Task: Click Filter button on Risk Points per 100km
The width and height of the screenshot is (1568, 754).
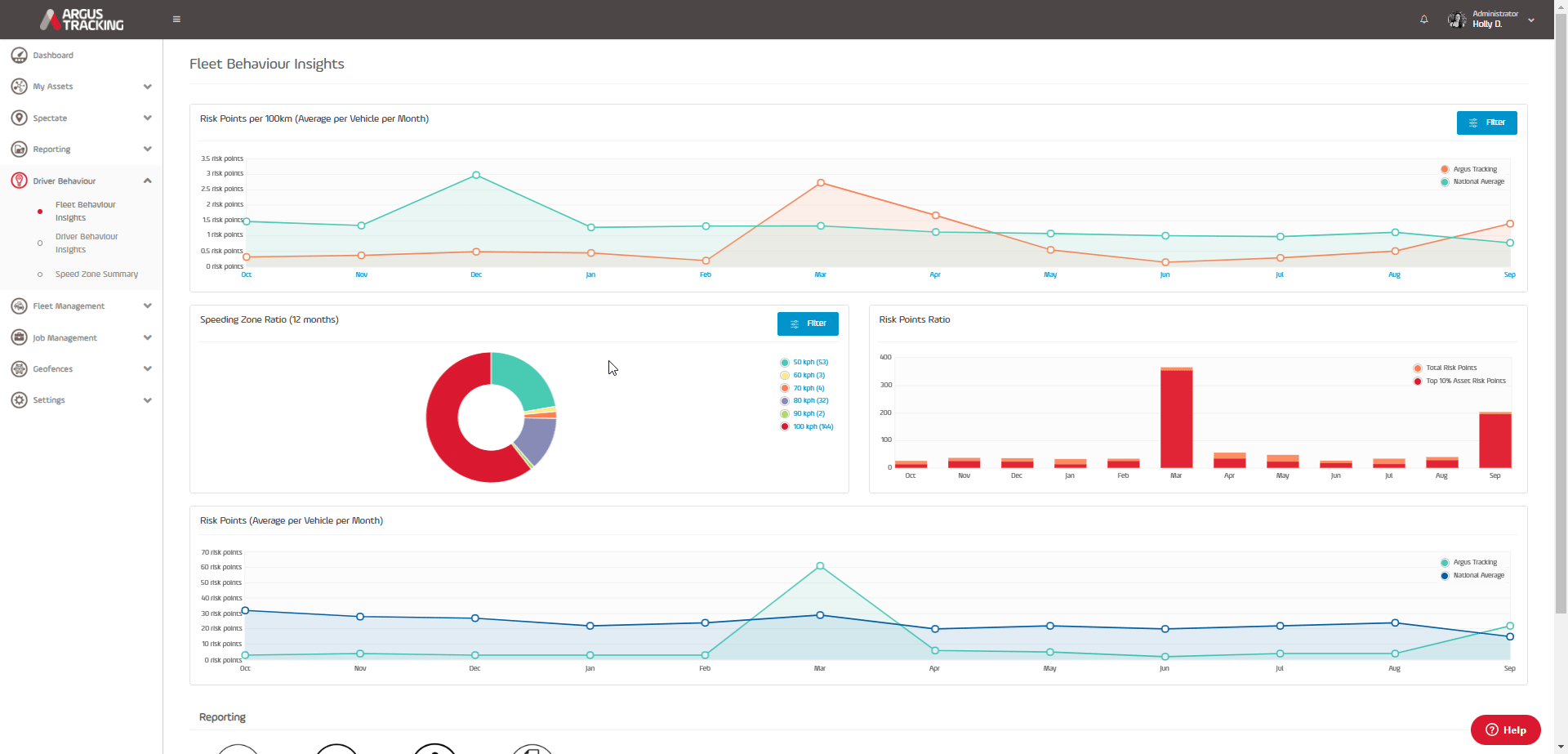Action: point(1486,123)
